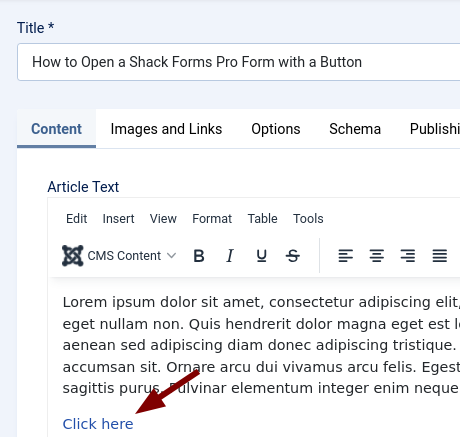Click the Lorem ipsum paragraph in the editor
The height and width of the screenshot is (437, 460).
click(261, 345)
